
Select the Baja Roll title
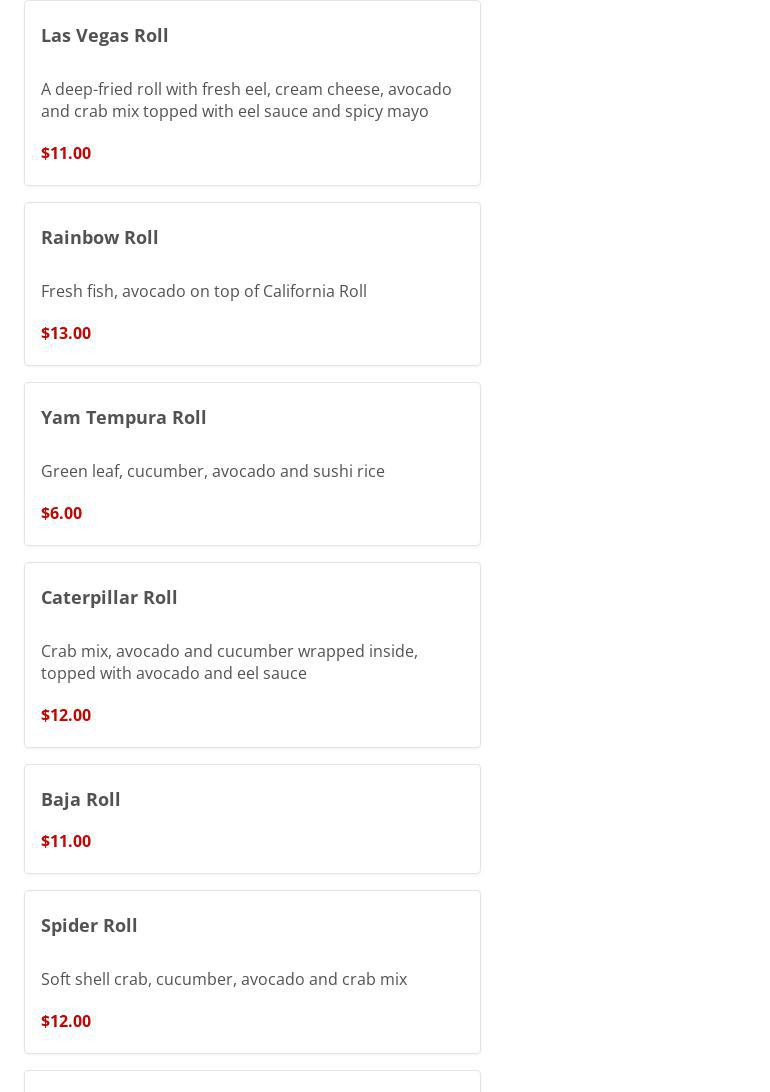click(x=81, y=799)
